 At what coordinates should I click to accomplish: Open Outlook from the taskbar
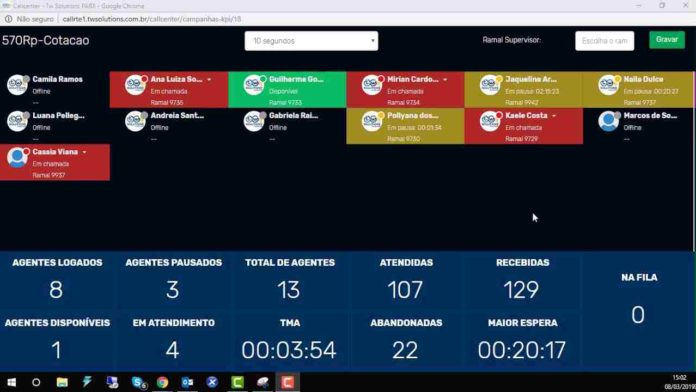tap(187, 382)
